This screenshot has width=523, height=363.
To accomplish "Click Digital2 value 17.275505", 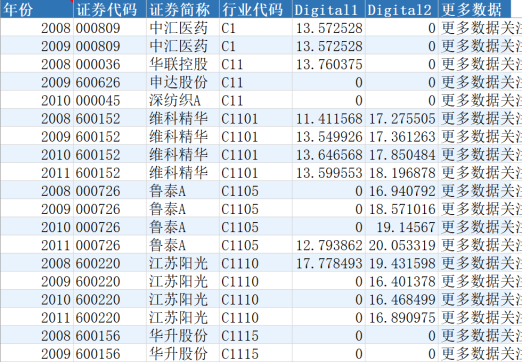I will point(402,118).
